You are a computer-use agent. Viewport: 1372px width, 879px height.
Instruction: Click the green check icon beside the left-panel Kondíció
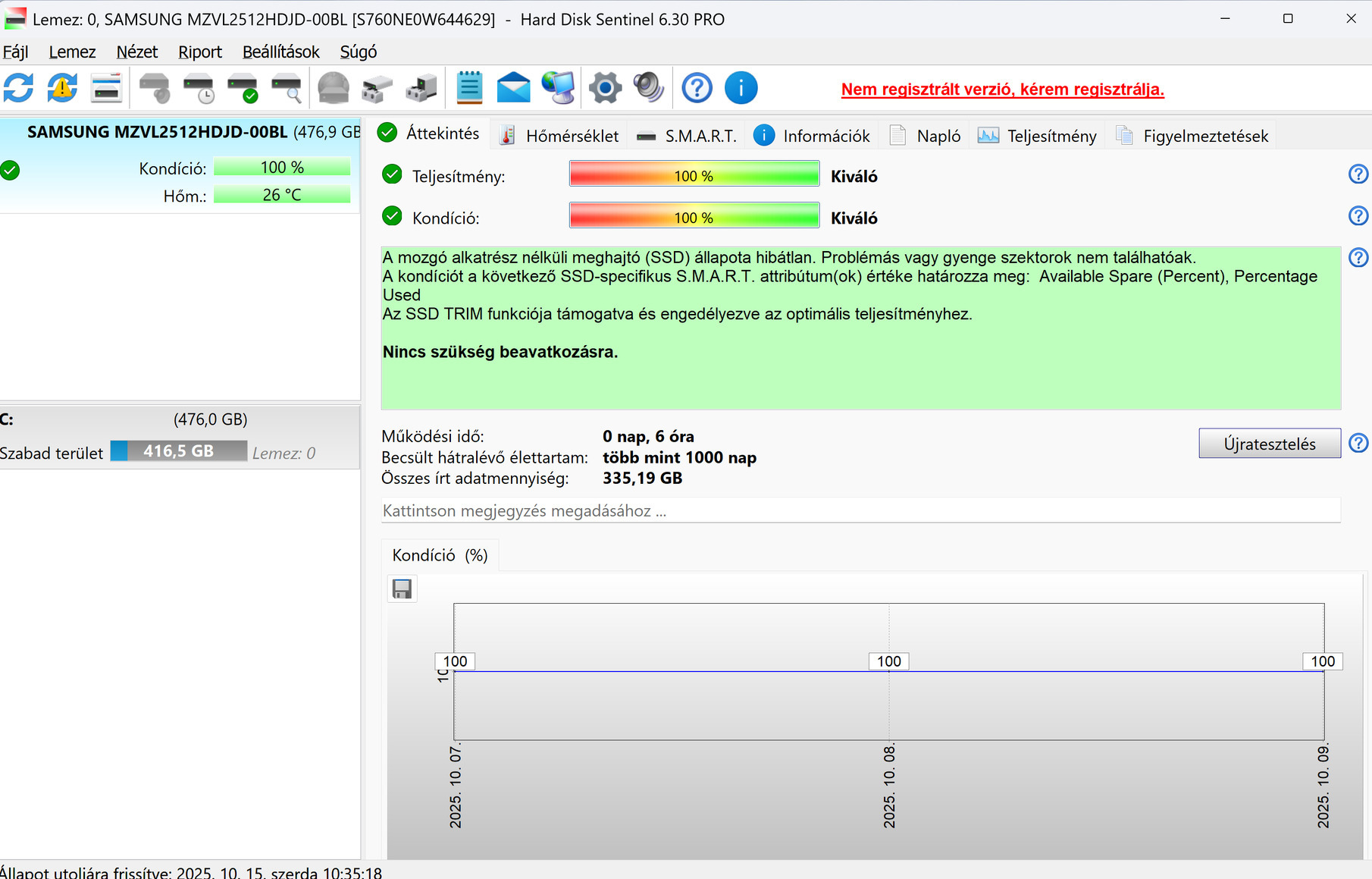[10, 170]
